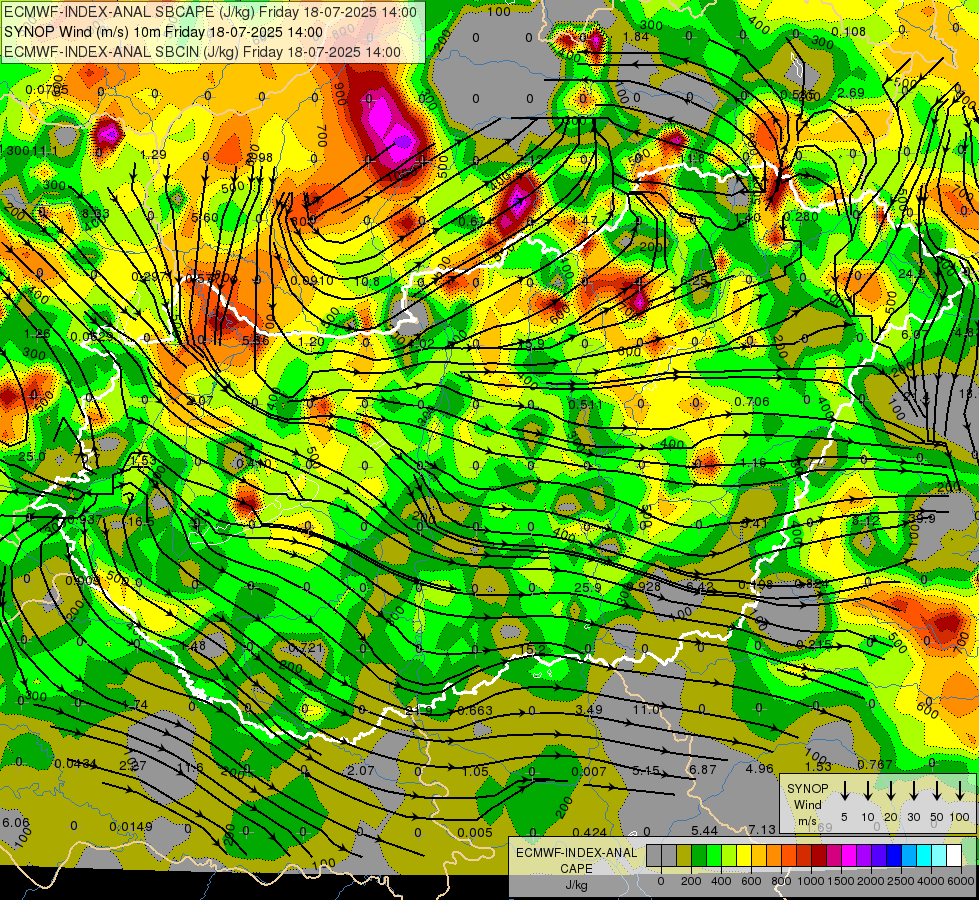Screen dimensions: 979x900
Task: Click the 800 tick label on the CAPE scale
Action: [x=781, y=881]
